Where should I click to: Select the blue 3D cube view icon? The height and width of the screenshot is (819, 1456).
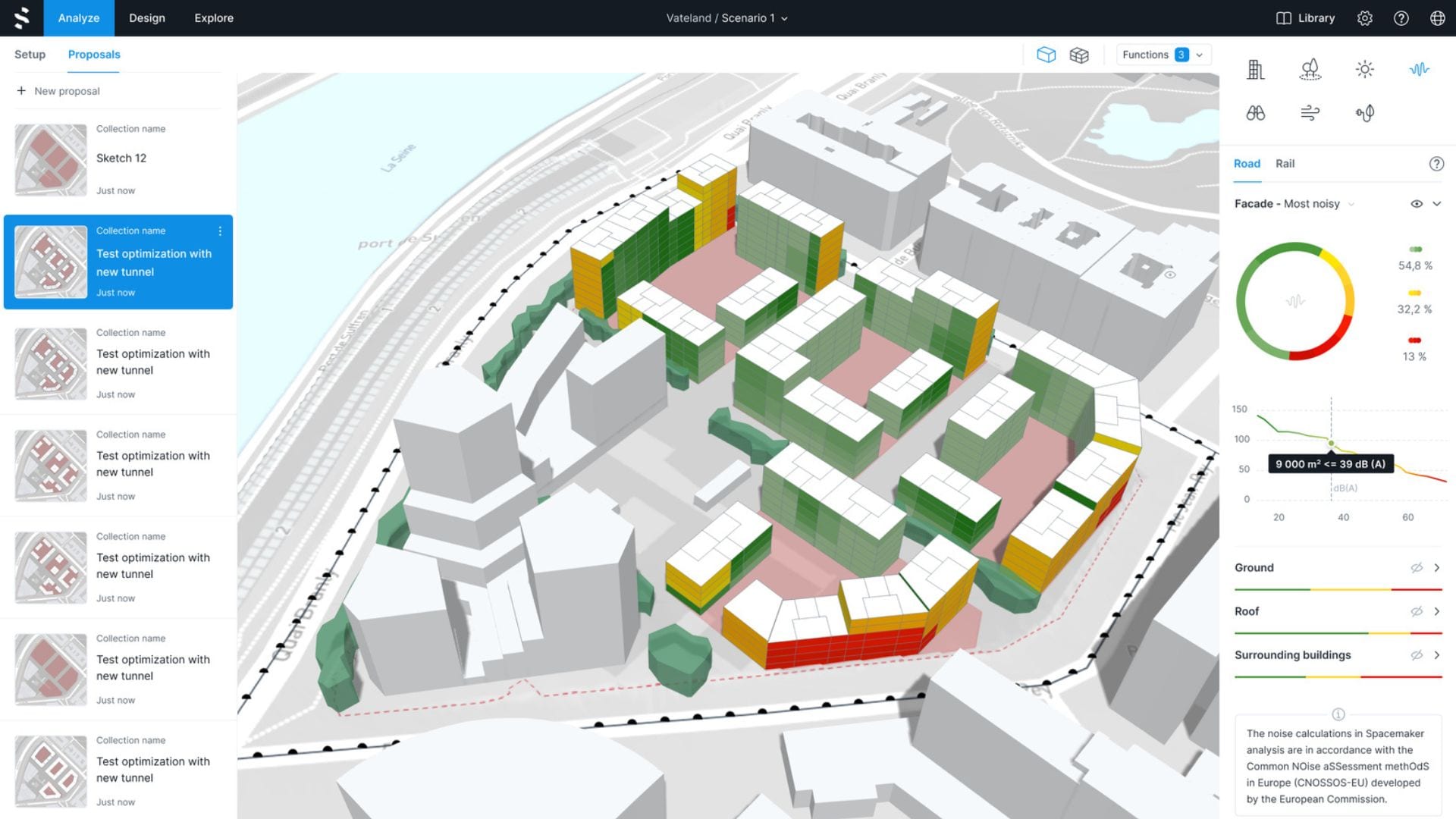[1046, 55]
